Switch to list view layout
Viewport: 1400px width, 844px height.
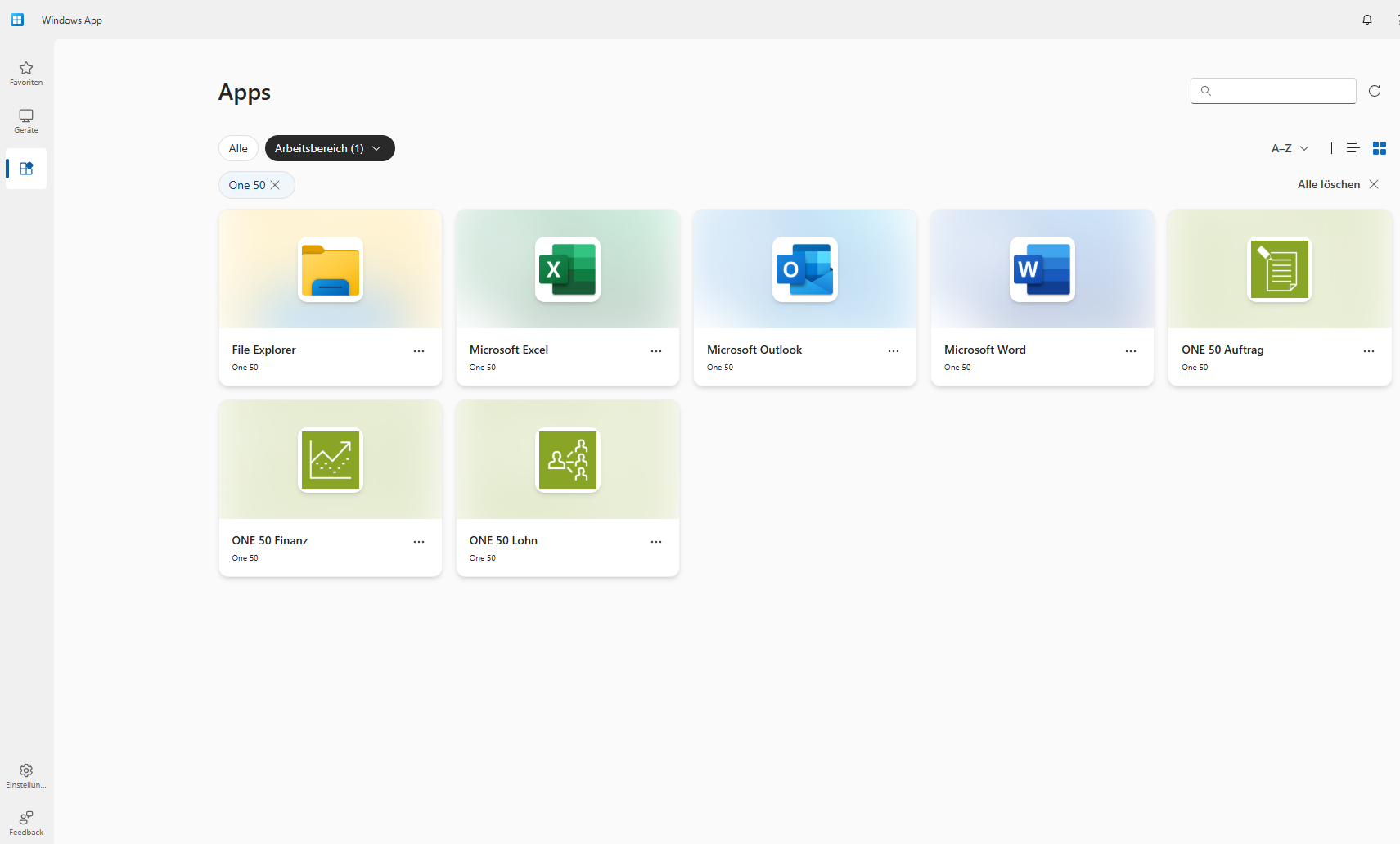pyautogui.click(x=1353, y=148)
